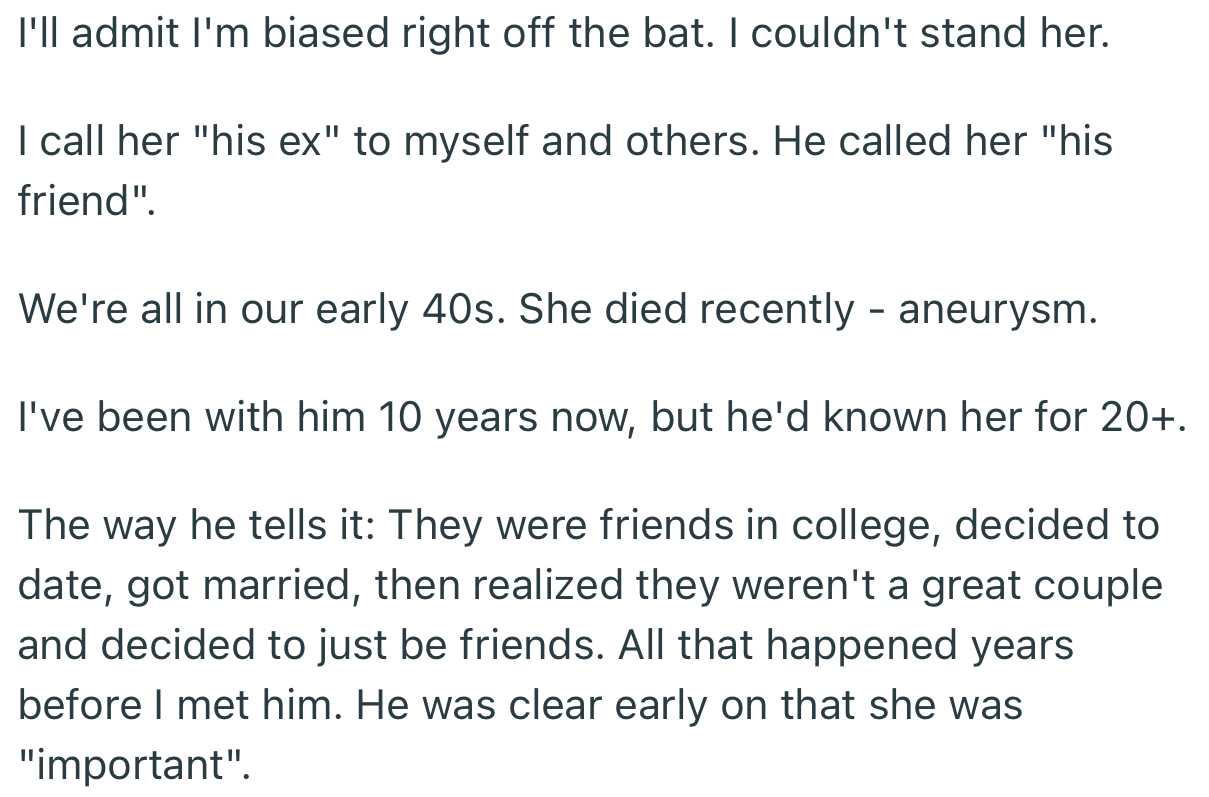Viewport: 1209px width, 797px height.
Task: Click the words "great couple"
Action: (x=1041, y=585)
